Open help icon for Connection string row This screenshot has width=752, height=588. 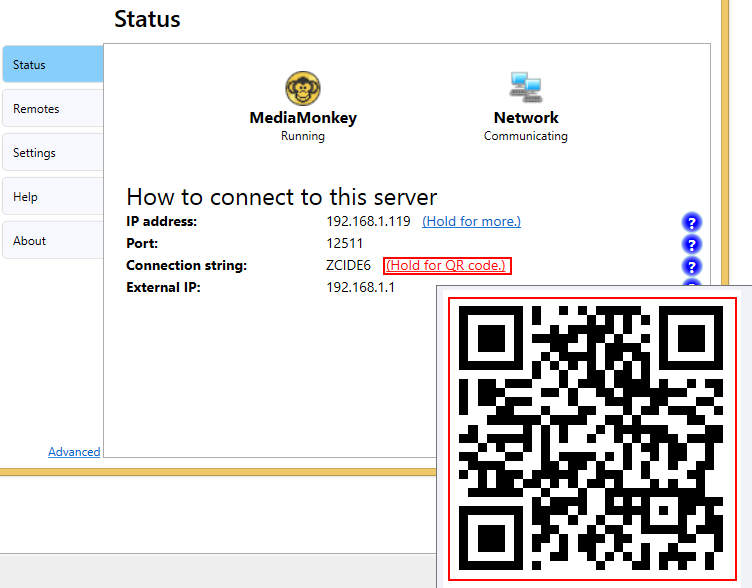click(692, 266)
